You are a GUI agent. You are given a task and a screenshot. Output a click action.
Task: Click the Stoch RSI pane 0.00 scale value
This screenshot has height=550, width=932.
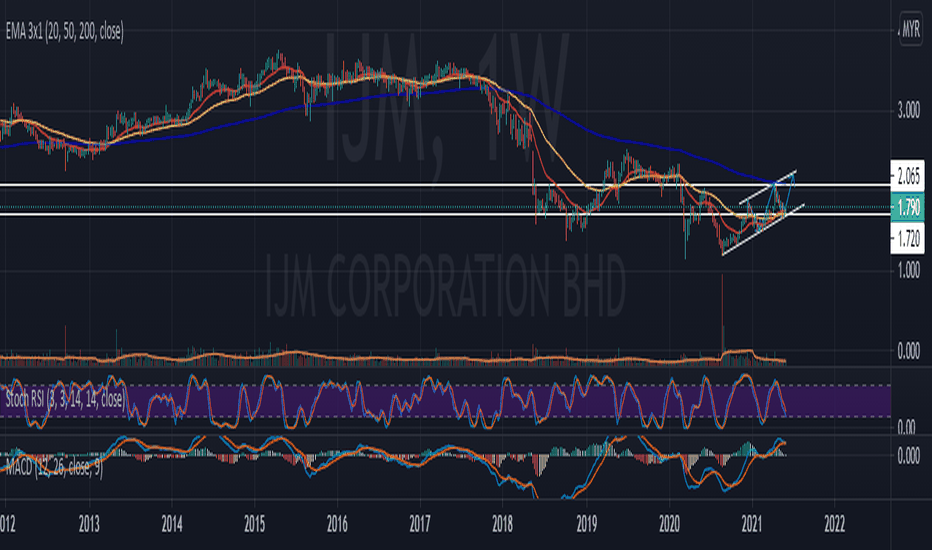click(x=906, y=426)
